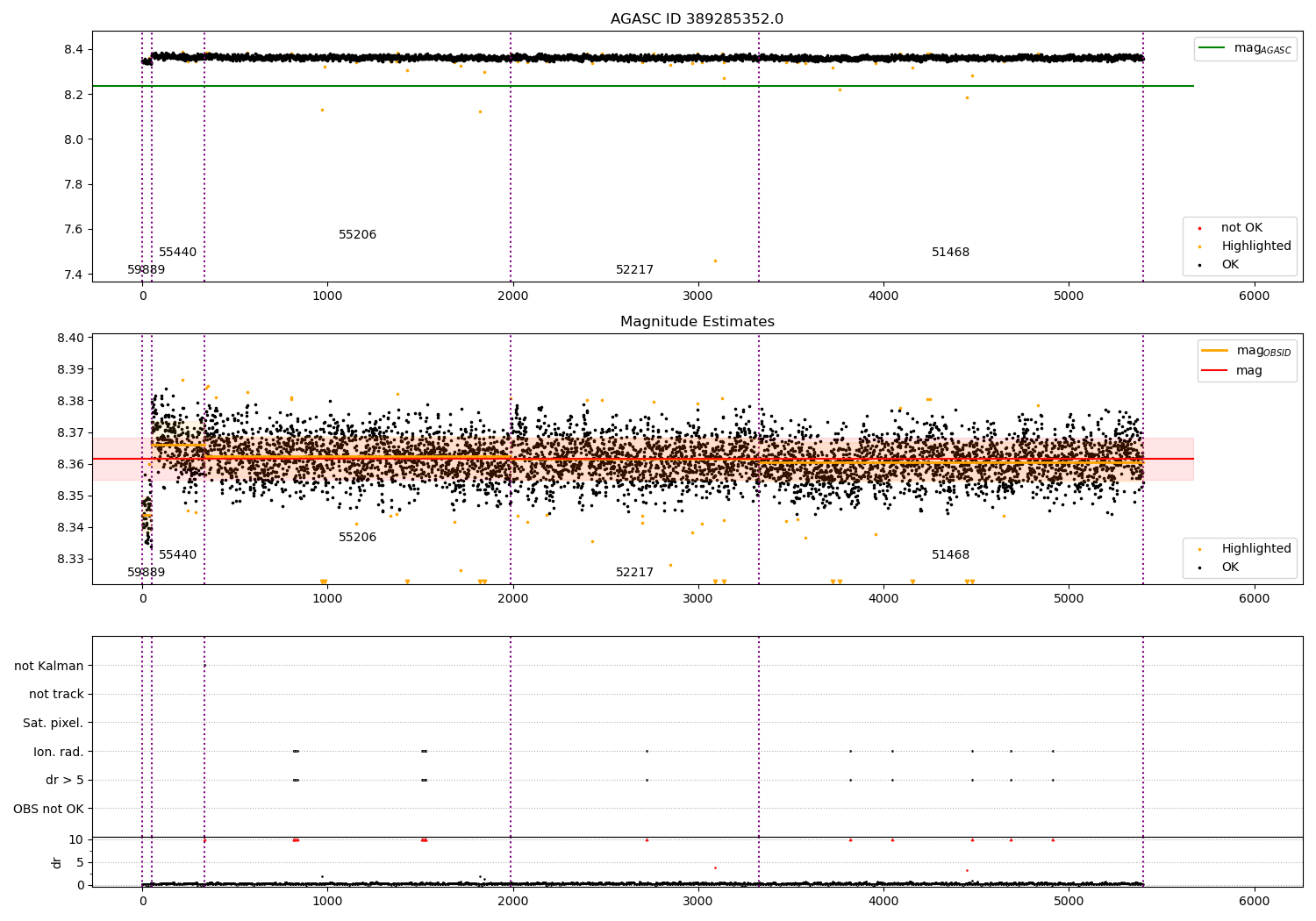Click the '8.36' y-axis tick label

[70, 464]
